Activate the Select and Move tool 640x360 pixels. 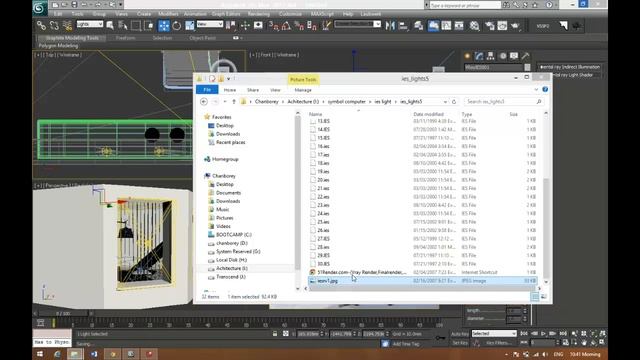pos(164,26)
